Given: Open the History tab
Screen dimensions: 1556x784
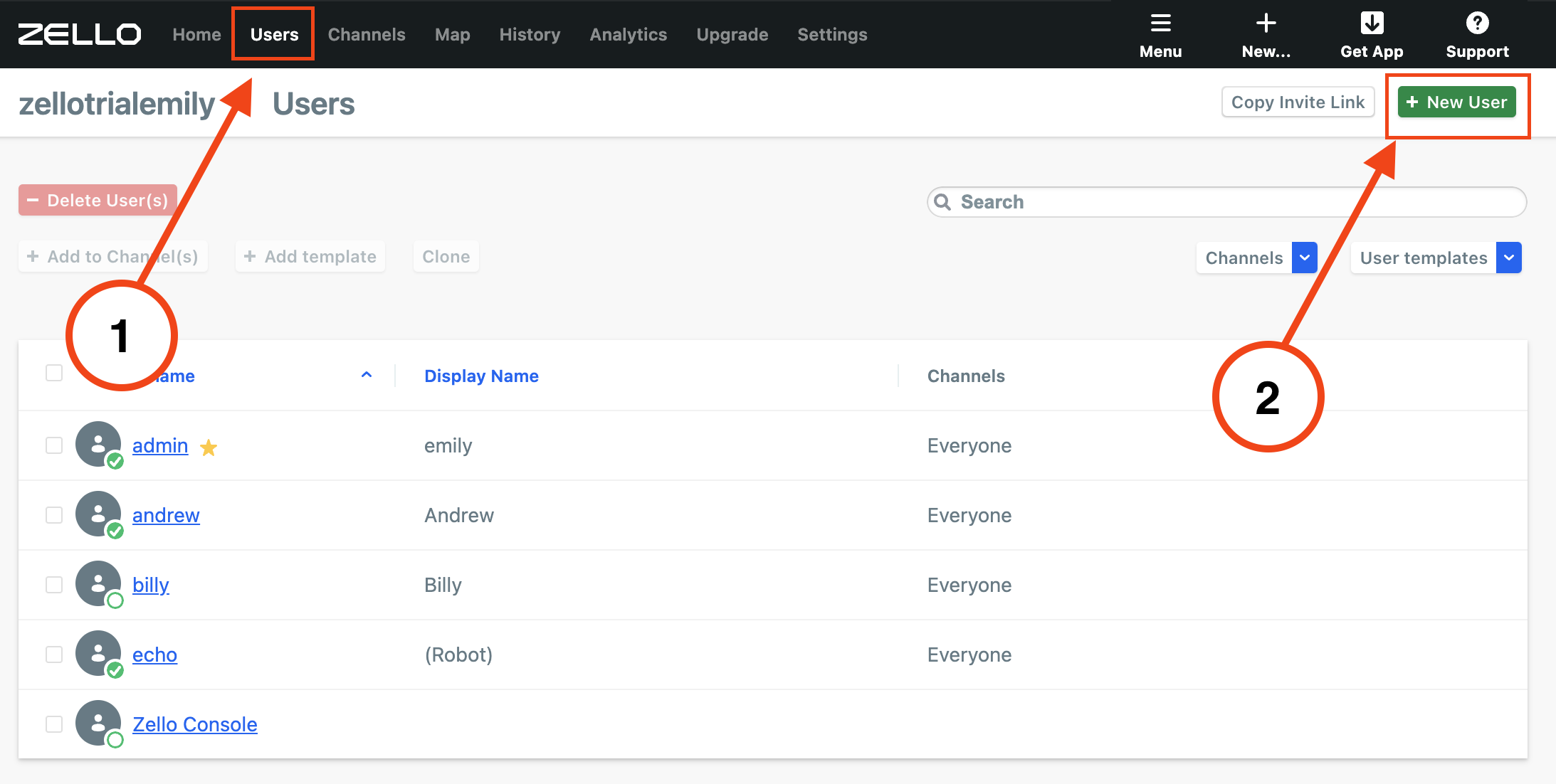Looking at the screenshot, I should [x=530, y=35].
